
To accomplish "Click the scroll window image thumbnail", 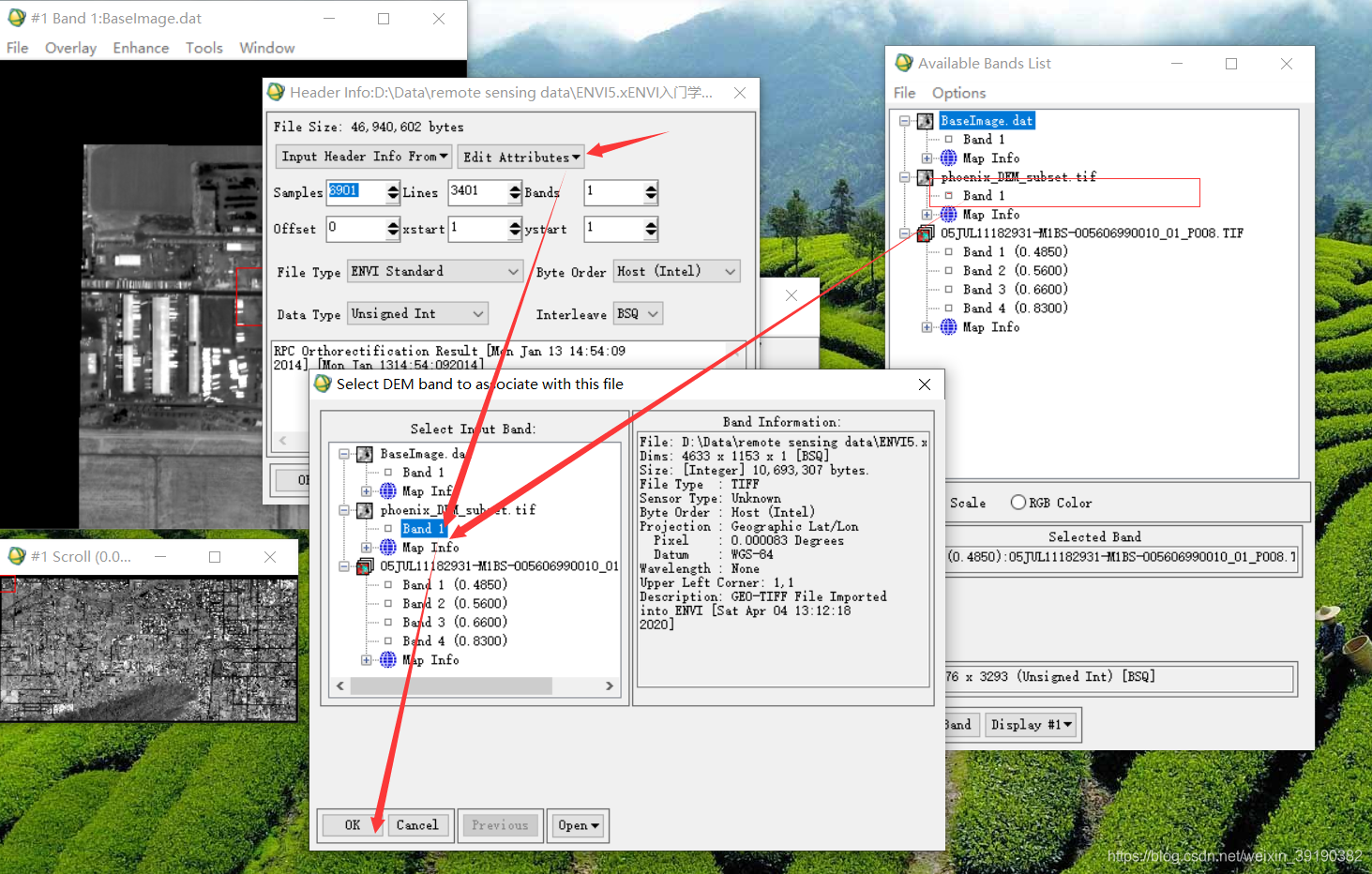I will [149, 649].
